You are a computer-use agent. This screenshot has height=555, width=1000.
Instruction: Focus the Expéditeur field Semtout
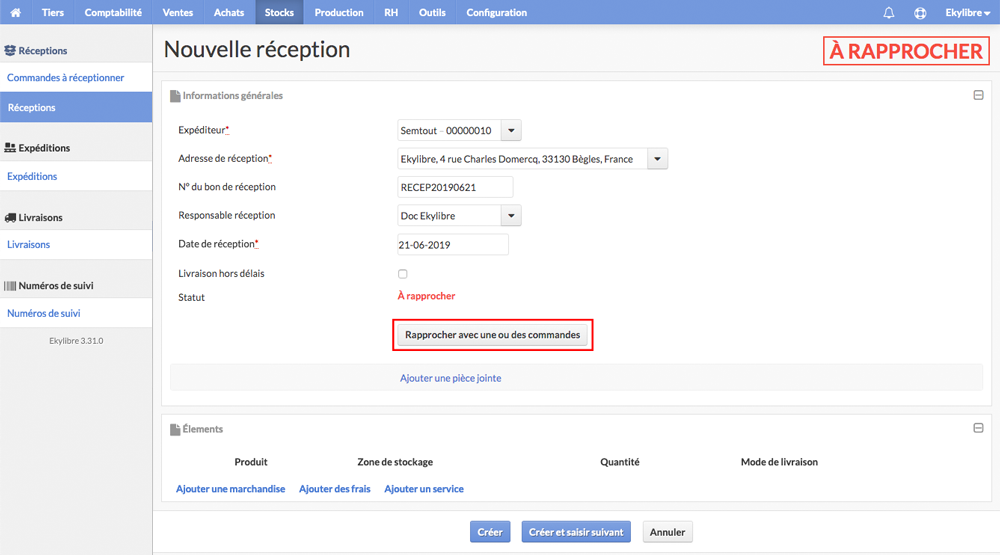[449, 130]
